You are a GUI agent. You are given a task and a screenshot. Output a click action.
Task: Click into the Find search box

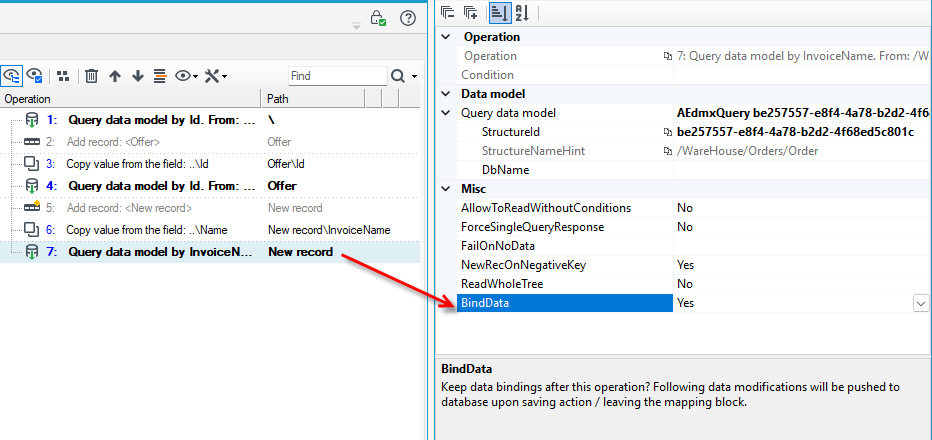(x=338, y=76)
